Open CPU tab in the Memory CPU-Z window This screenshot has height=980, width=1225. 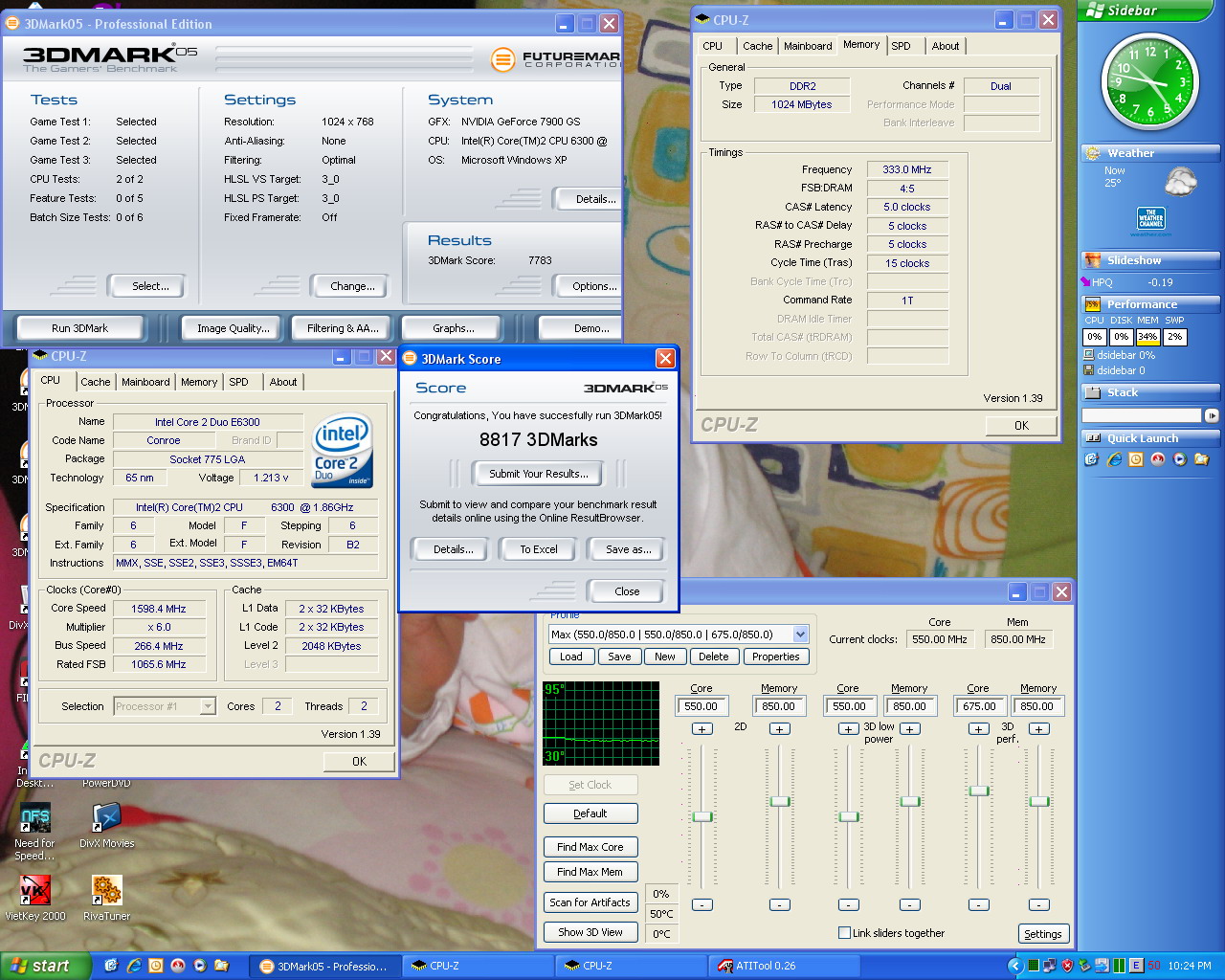[x=713, y=46]
